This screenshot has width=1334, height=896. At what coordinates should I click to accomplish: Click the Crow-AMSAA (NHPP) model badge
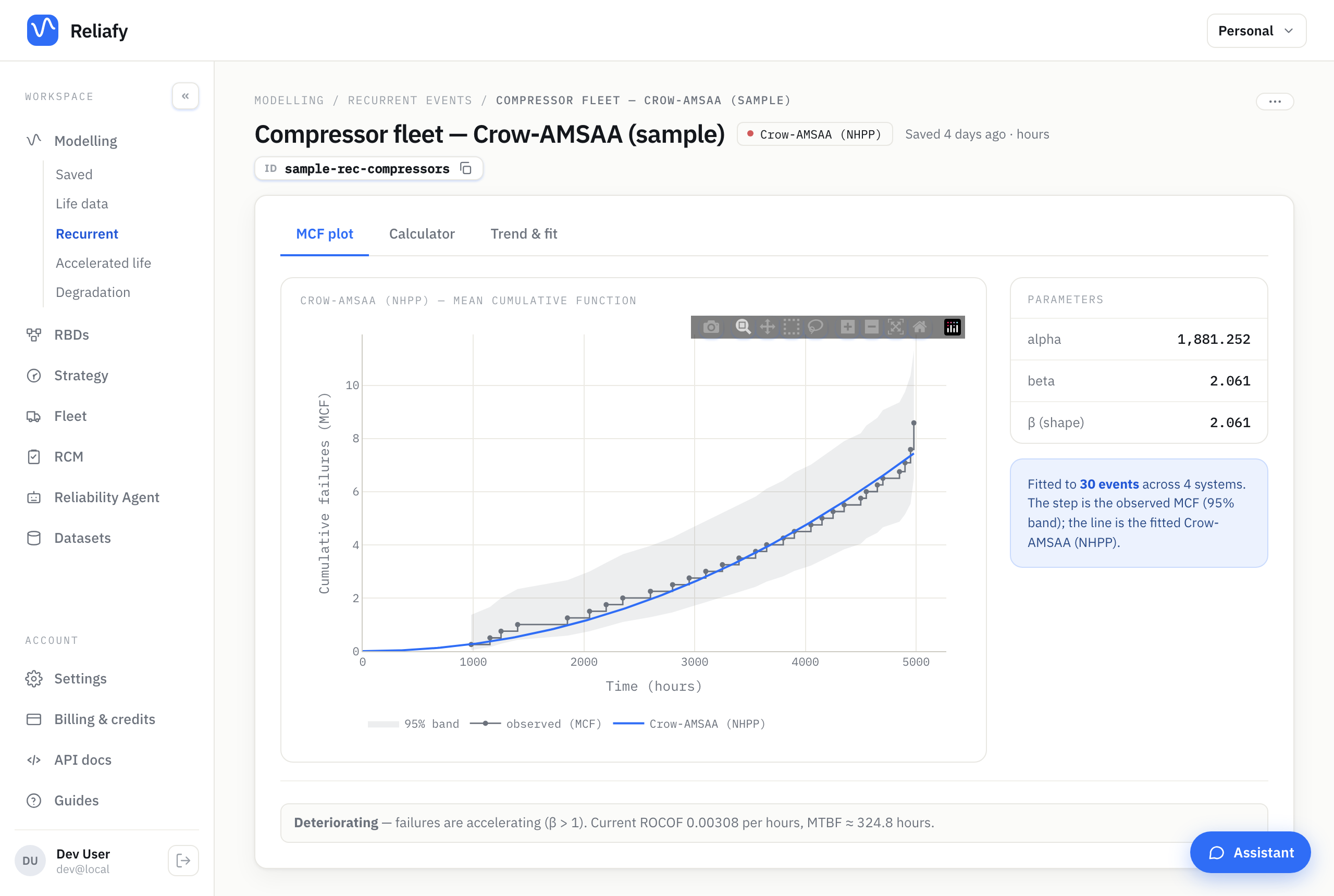point(814,134)
